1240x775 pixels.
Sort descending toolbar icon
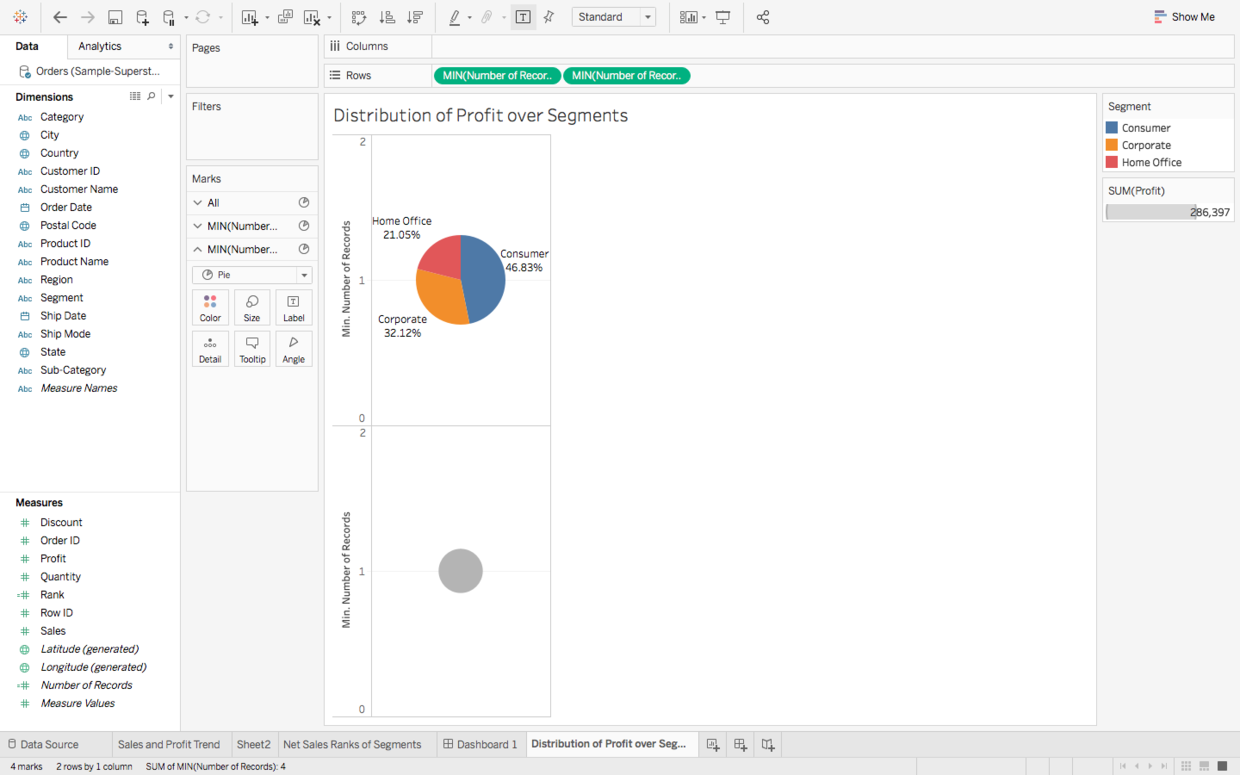coord(415,17)
